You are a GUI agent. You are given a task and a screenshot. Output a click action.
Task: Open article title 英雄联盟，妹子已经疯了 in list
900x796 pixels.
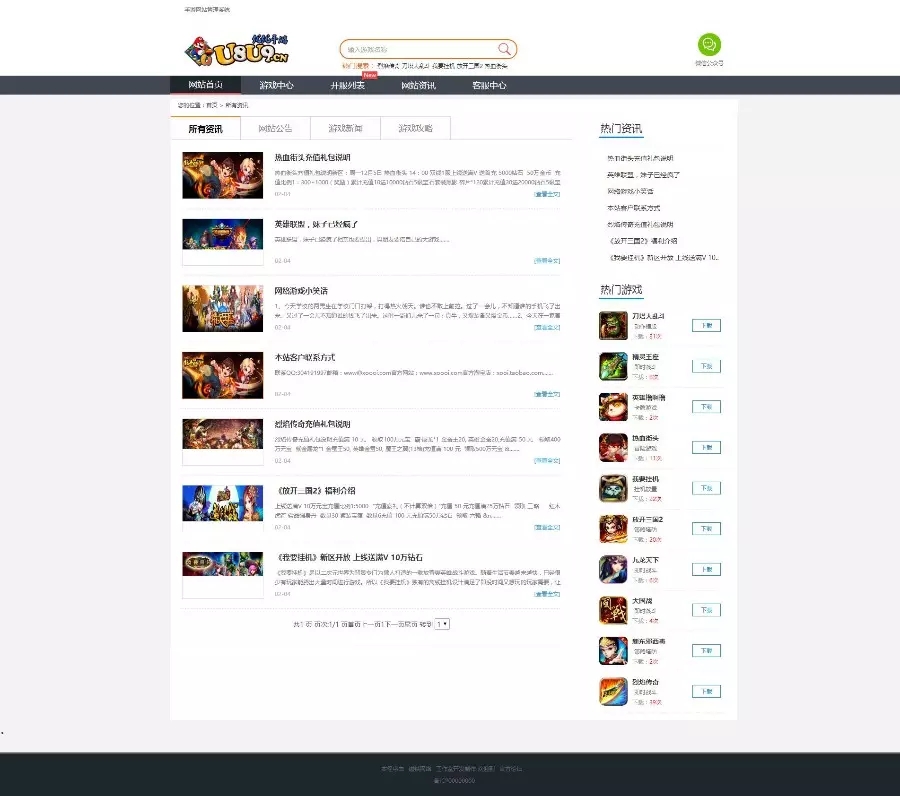[316, 224]
